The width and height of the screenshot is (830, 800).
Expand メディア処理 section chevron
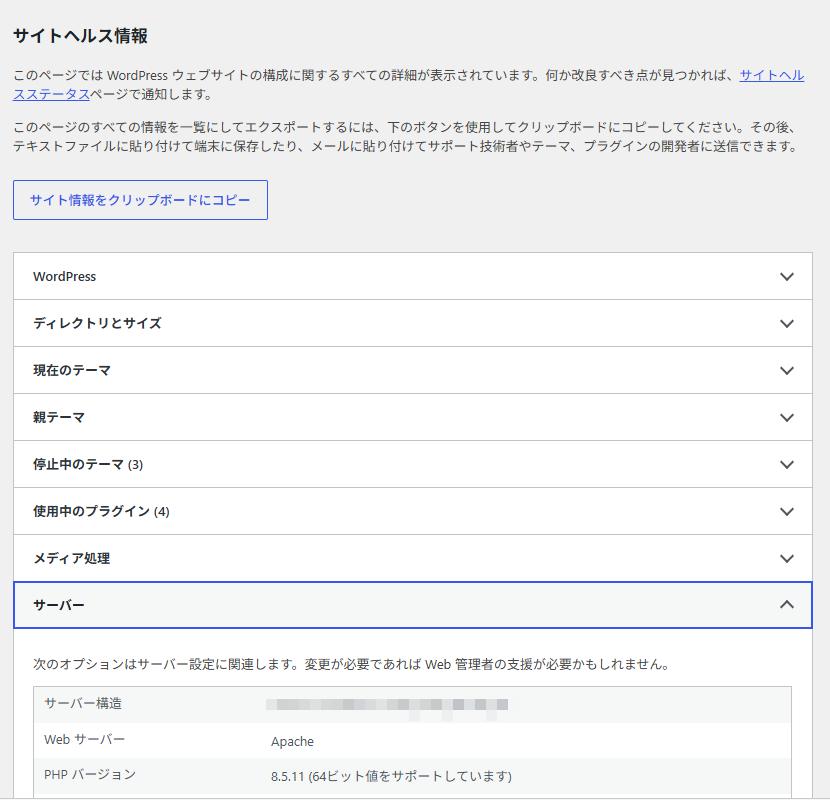(x=787, y=559)
